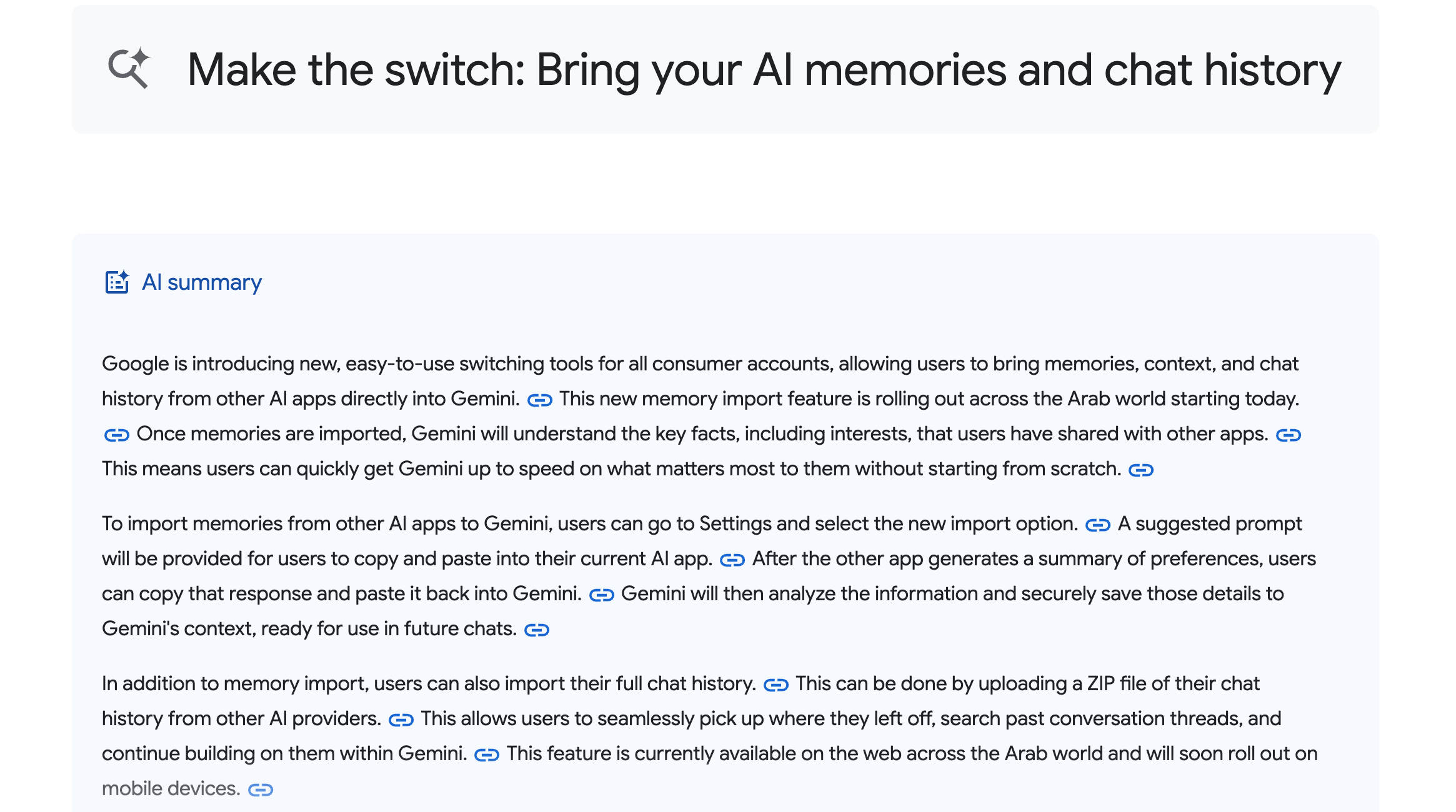The width and height of the screenshot is (1456, 812).
Task: Open link icon after 'back into Gemini.'
Action: click(602, 595)
